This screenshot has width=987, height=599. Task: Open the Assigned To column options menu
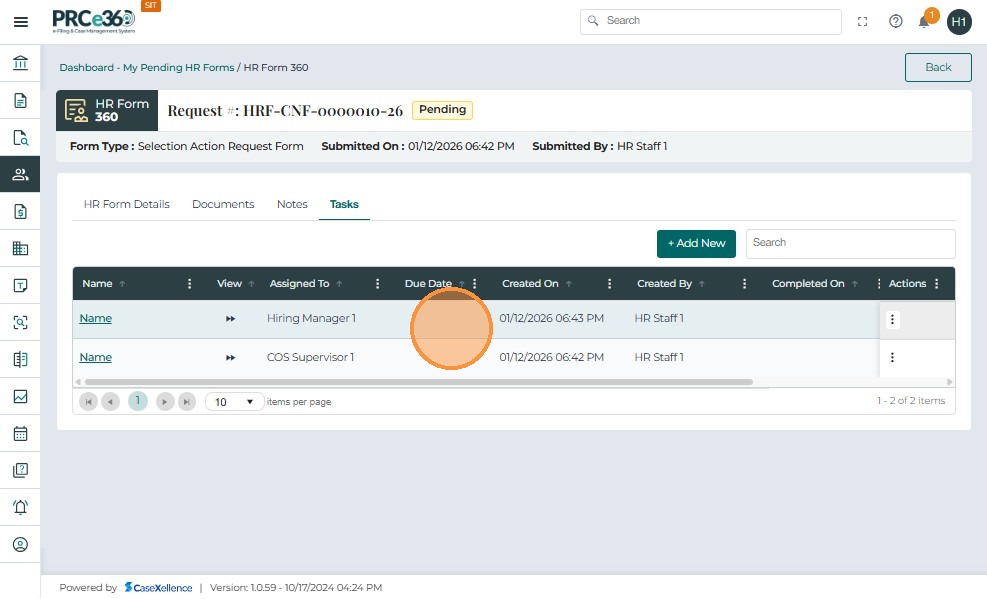tap(377, 284)
